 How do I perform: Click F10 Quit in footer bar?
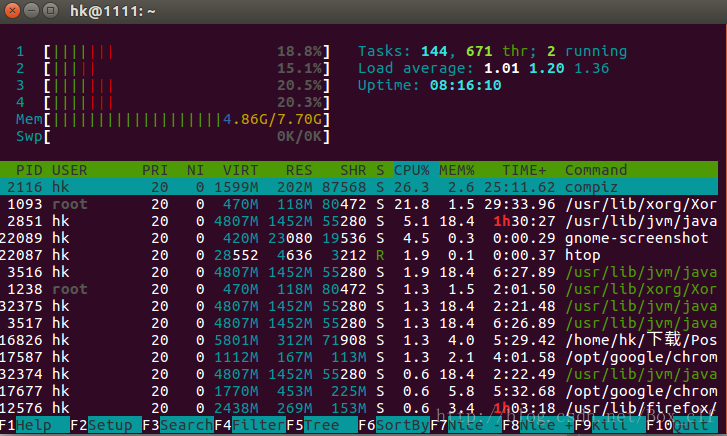point(682,425)
